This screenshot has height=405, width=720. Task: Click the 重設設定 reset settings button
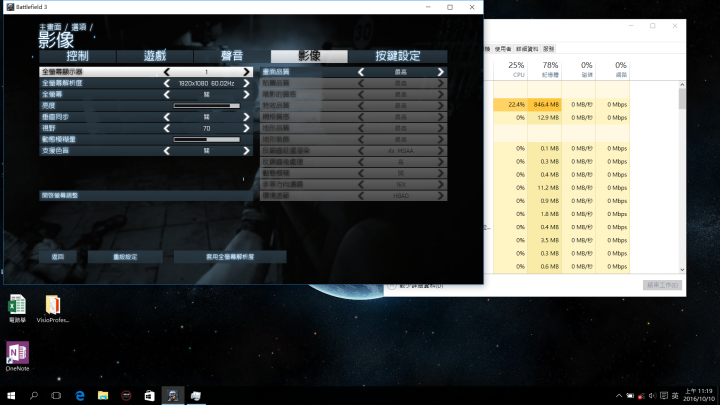pyautogui.click(x=125, y=257)
